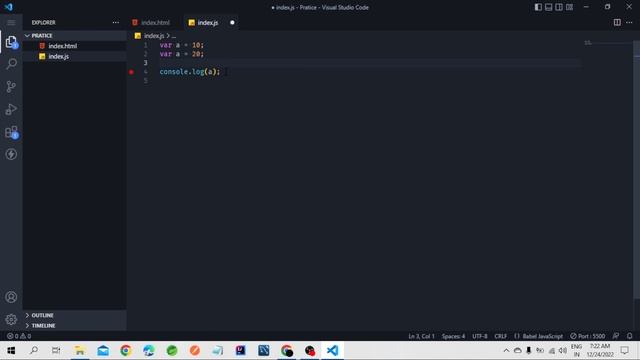Toggle the bottom panel layout icon
This screenshot has width=640, height=360.
click(x=549, y=7)
